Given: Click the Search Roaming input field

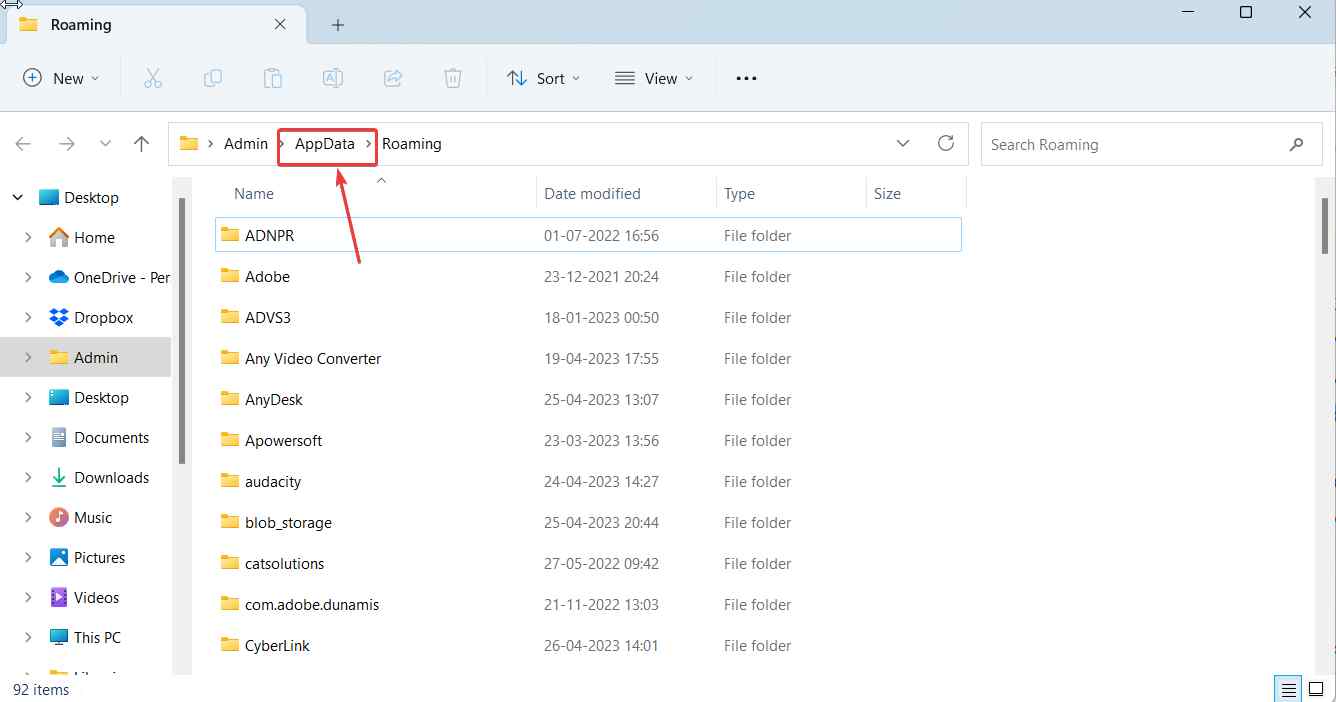Looking at the screenshot, I should (1135, 144).
